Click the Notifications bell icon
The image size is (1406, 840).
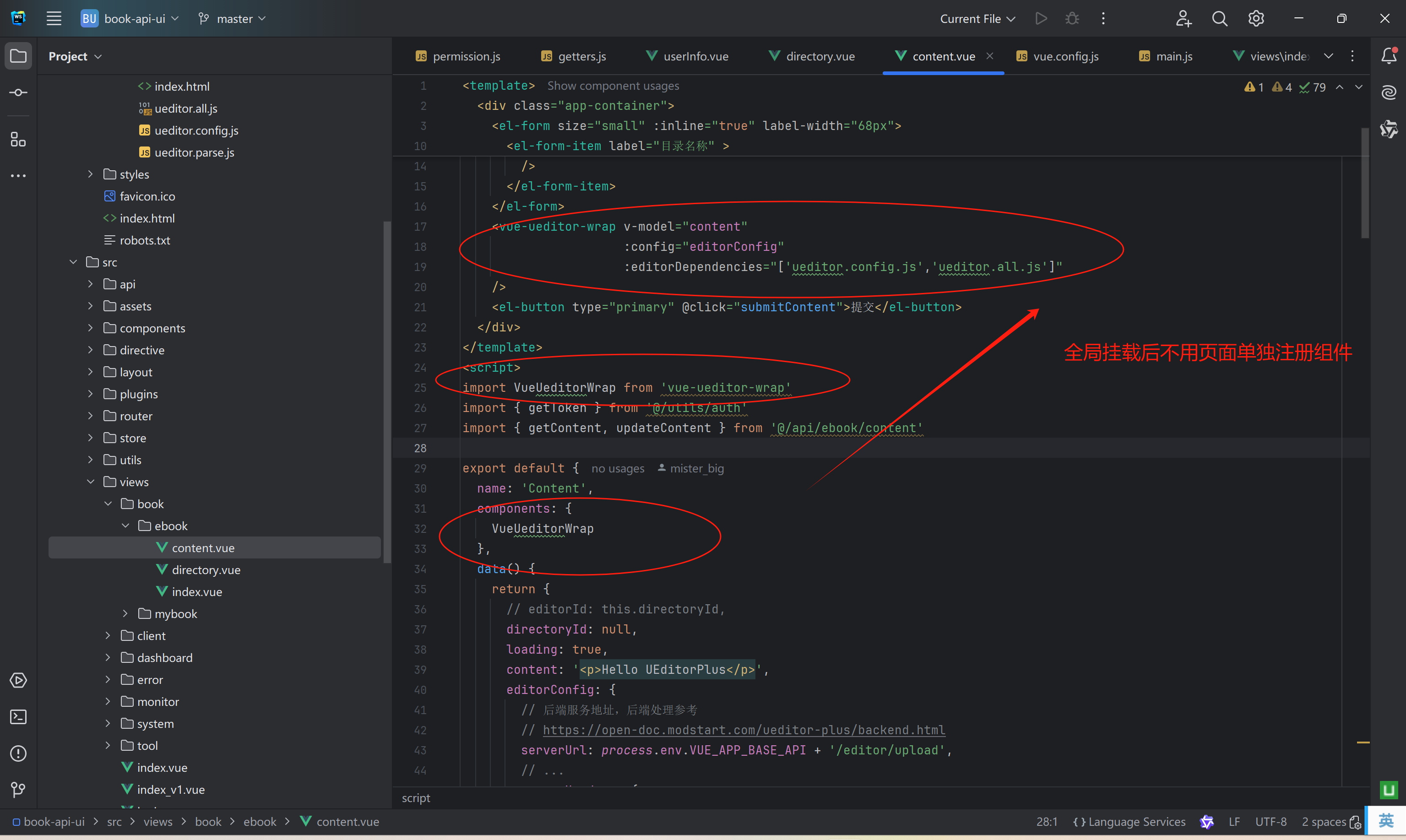point(1389,56)
